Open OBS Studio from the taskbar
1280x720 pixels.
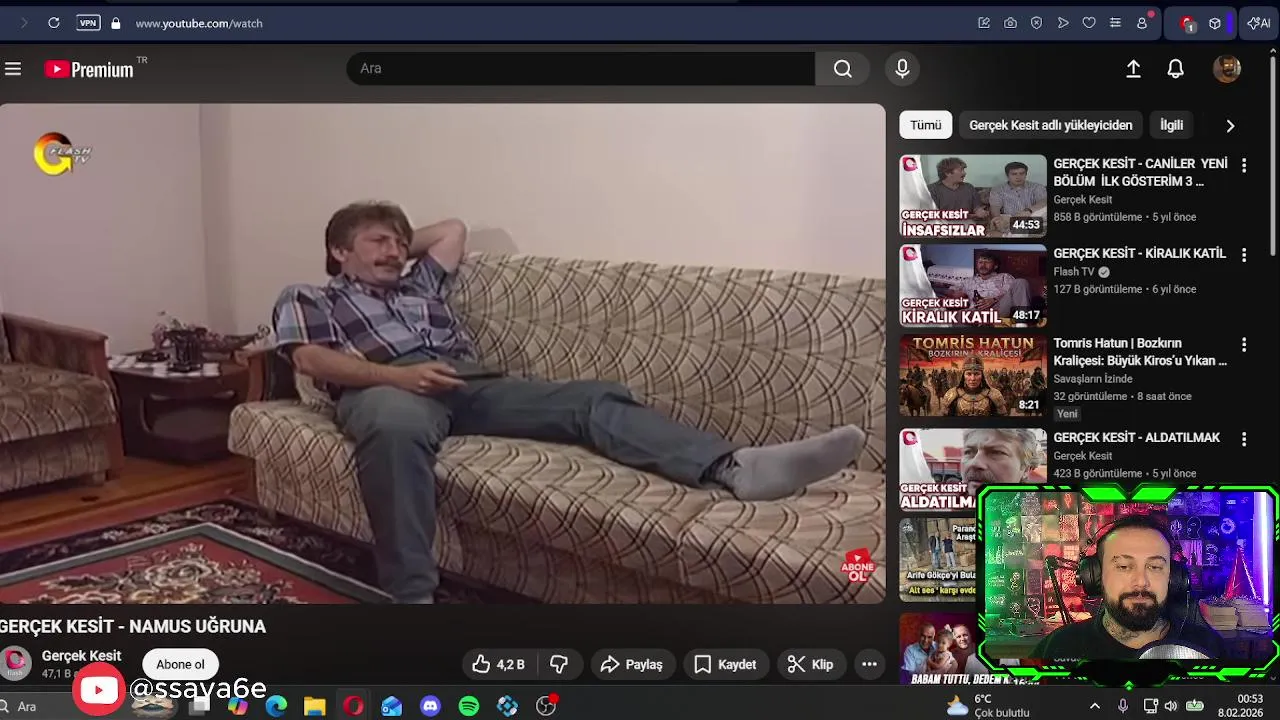click(x=546, y=706)
